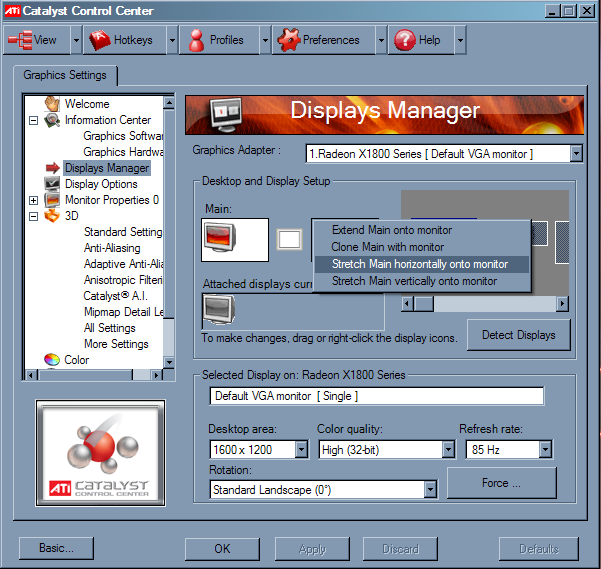Click the Defaults button
Screen dimensions: 601x569
click(539, 549)
